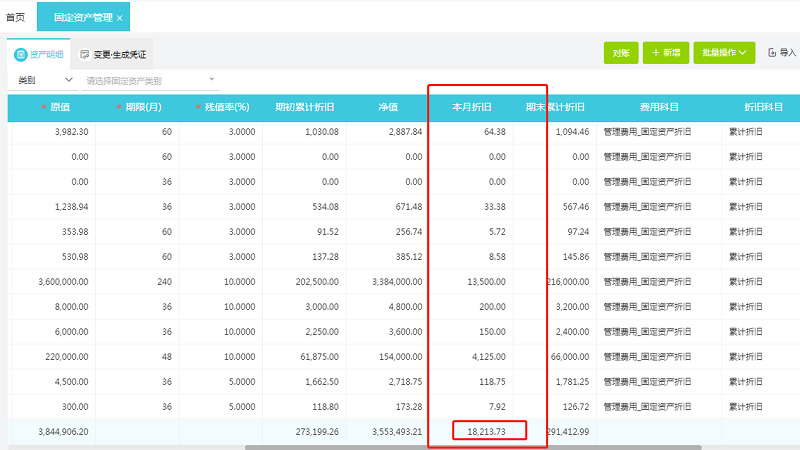Click the 8,000.00 original value cell

(x=71, y=307)
